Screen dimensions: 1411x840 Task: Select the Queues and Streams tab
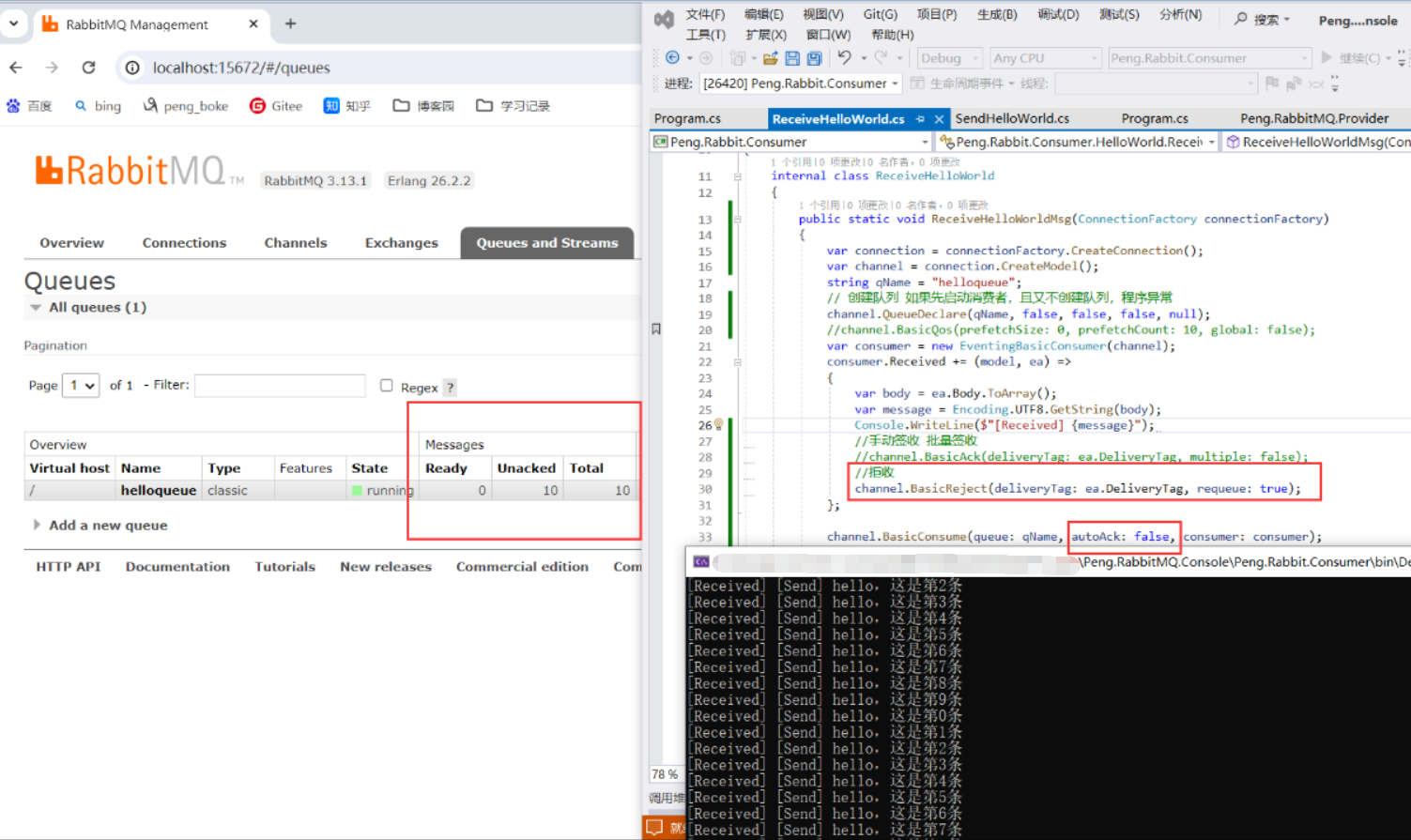[547, 242]
